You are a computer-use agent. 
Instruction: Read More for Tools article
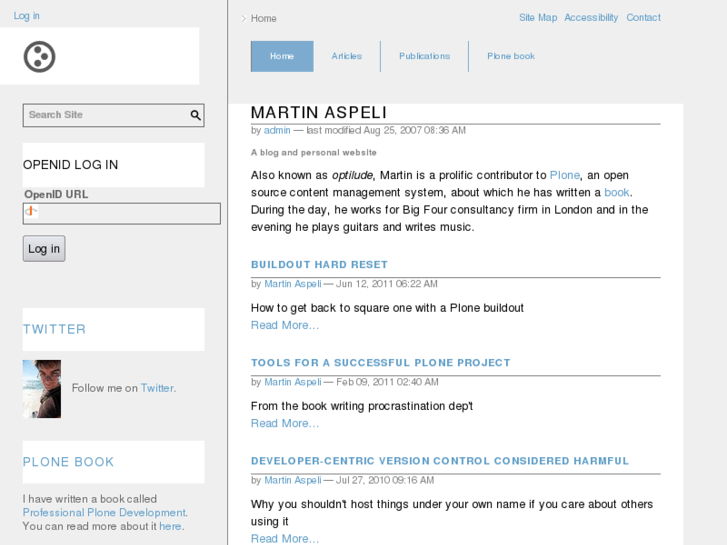tap(285, 423)
